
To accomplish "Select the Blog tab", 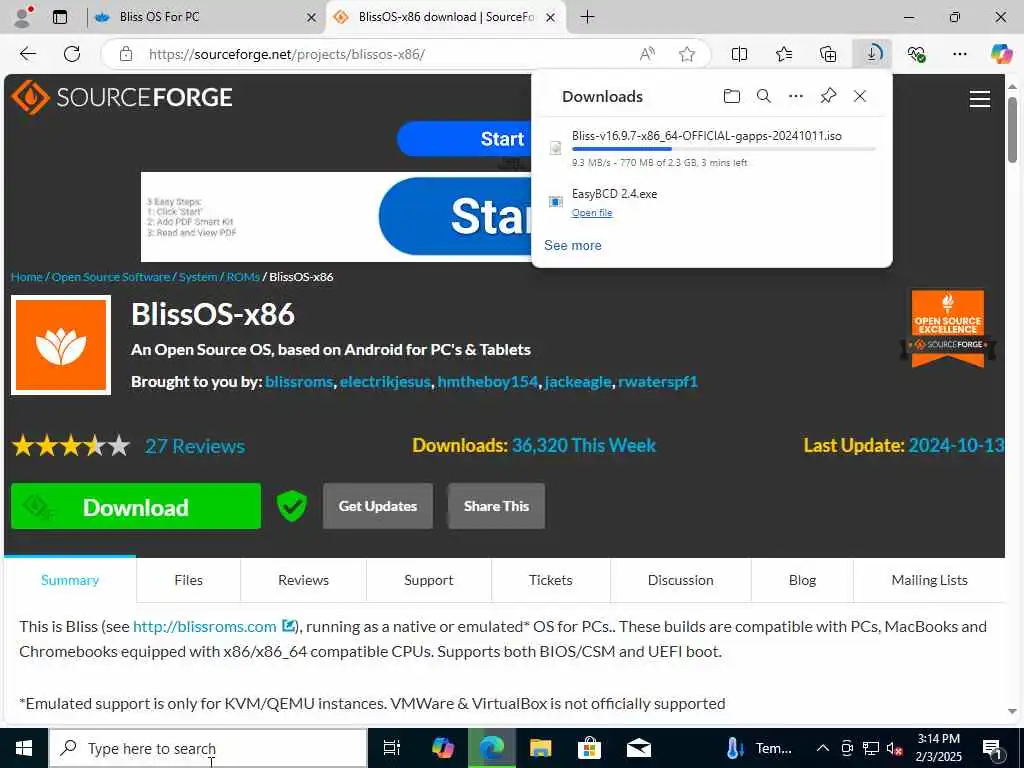I will coord(802,580).
